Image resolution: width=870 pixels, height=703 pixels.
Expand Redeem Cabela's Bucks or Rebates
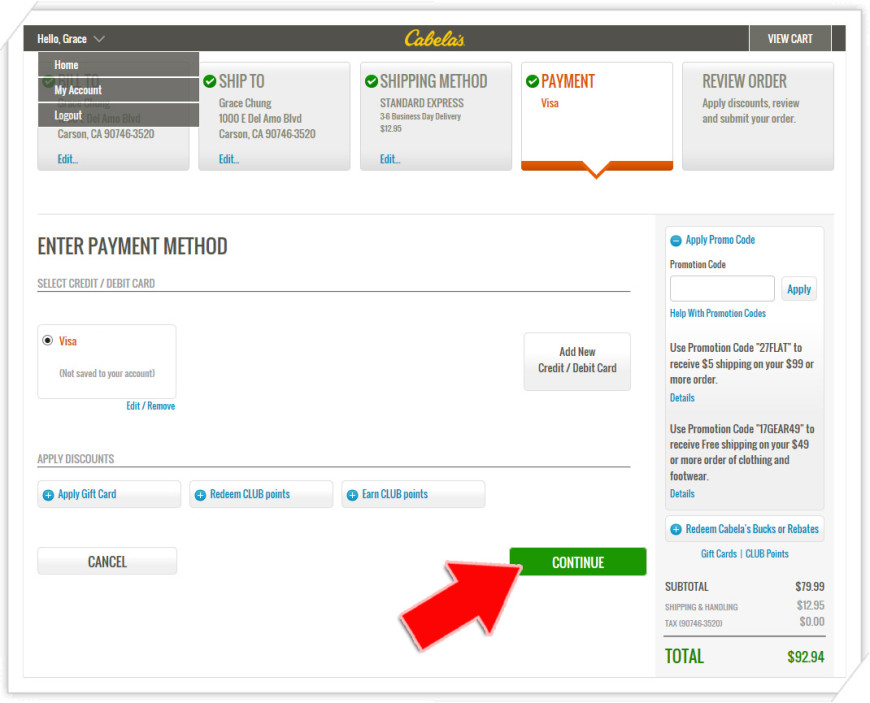[745, 529]
